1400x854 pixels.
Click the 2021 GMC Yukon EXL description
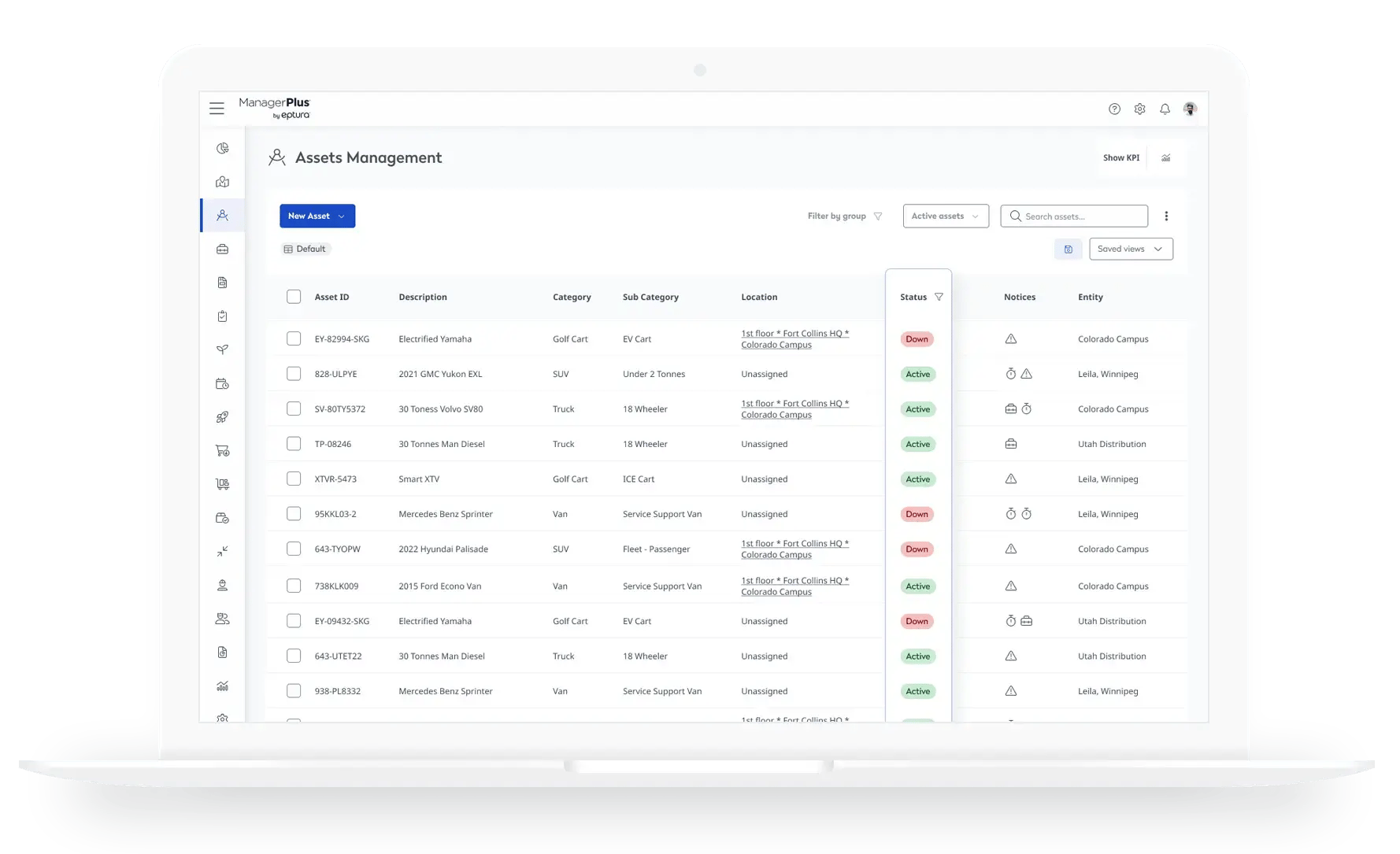[440, 374]
